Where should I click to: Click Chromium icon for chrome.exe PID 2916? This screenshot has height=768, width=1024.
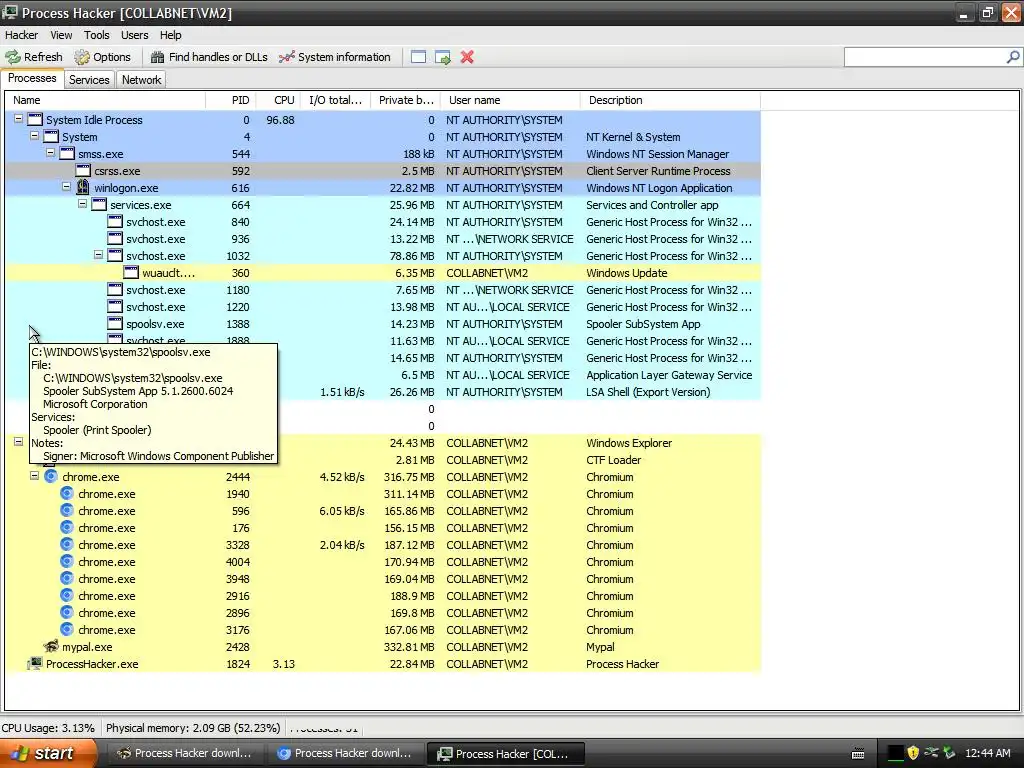coord(67,595)
